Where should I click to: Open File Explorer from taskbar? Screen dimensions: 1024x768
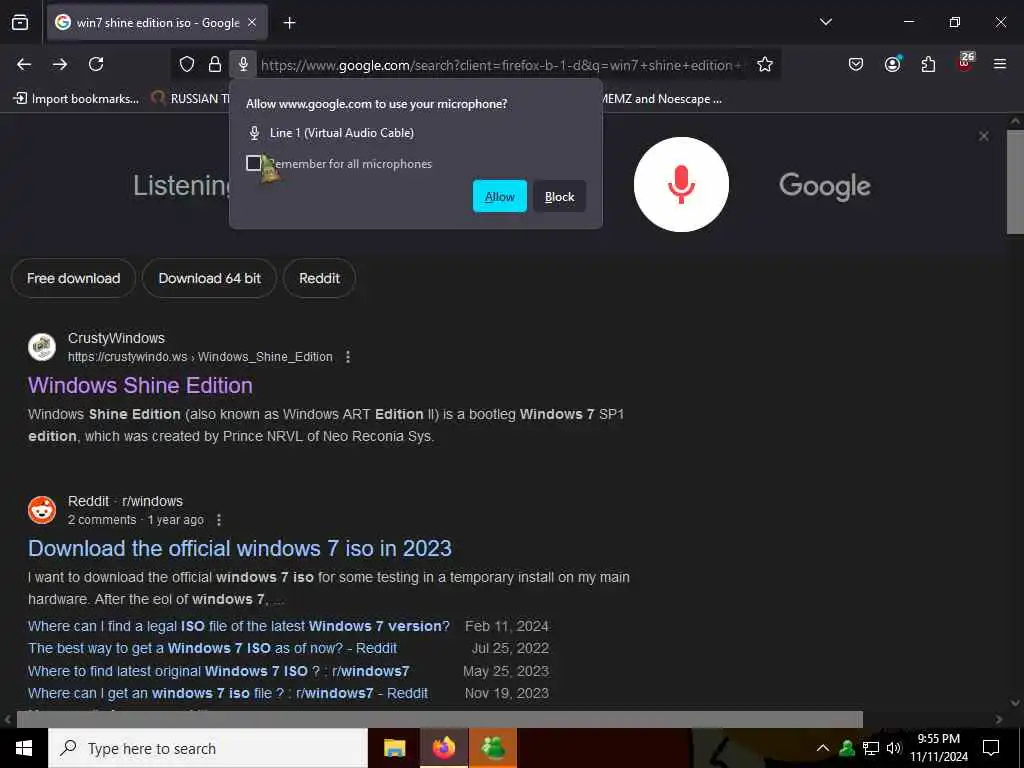[x=394, y=748]
